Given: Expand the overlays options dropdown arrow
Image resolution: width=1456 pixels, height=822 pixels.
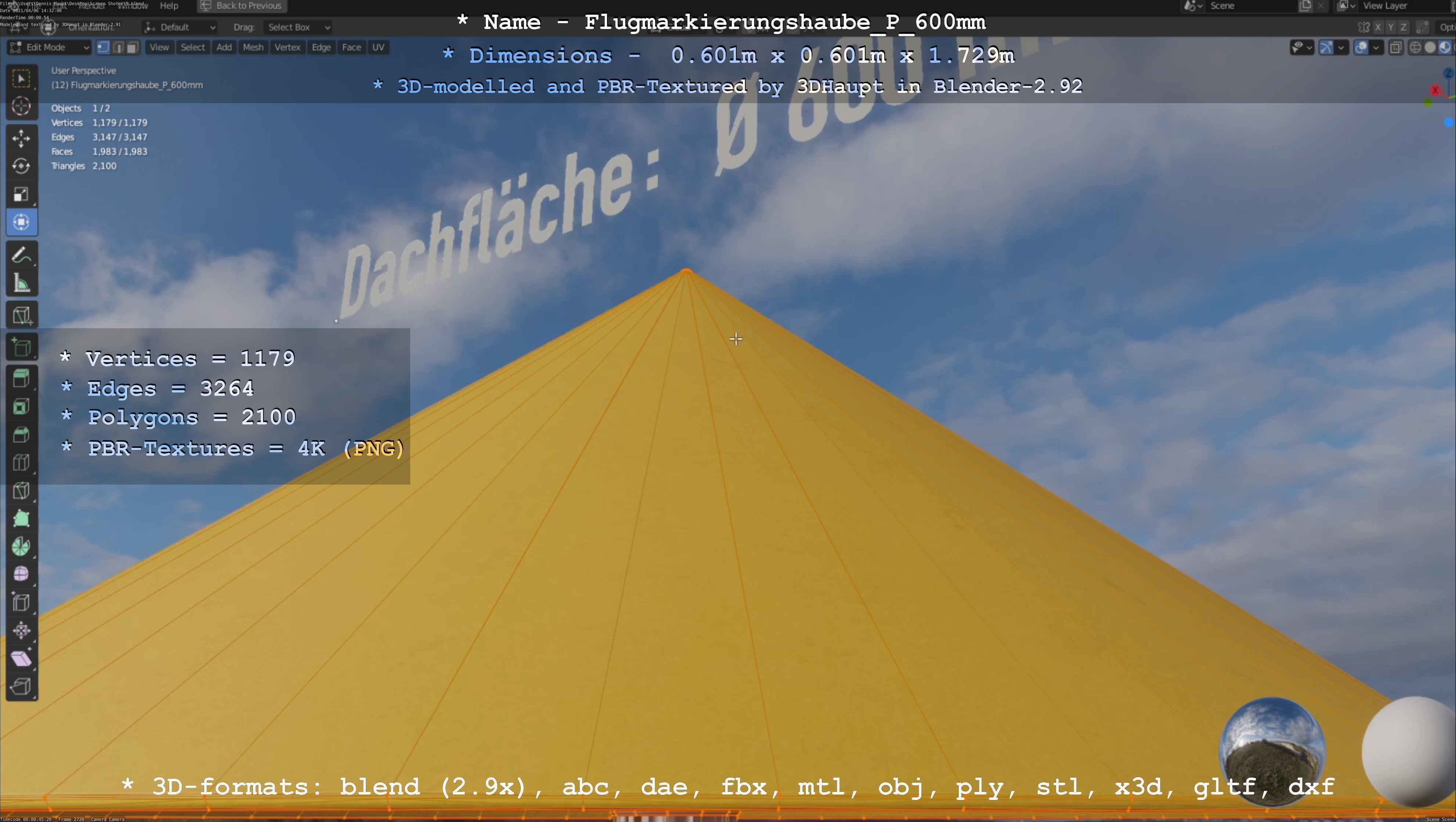Looking at the screenshot, I should pos(1376,47).
